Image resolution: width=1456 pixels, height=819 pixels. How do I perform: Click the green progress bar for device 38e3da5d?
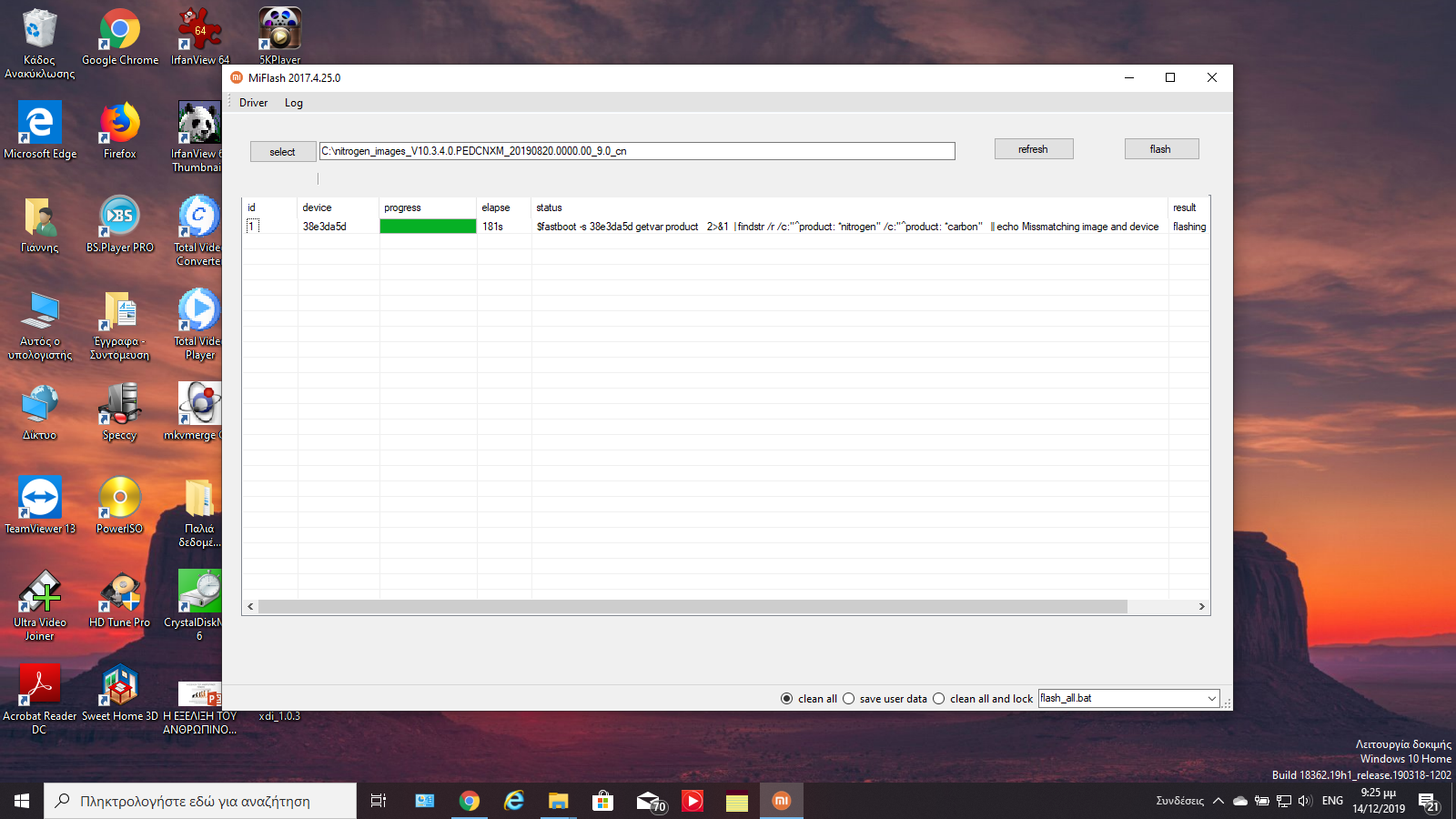click(428, 227)
